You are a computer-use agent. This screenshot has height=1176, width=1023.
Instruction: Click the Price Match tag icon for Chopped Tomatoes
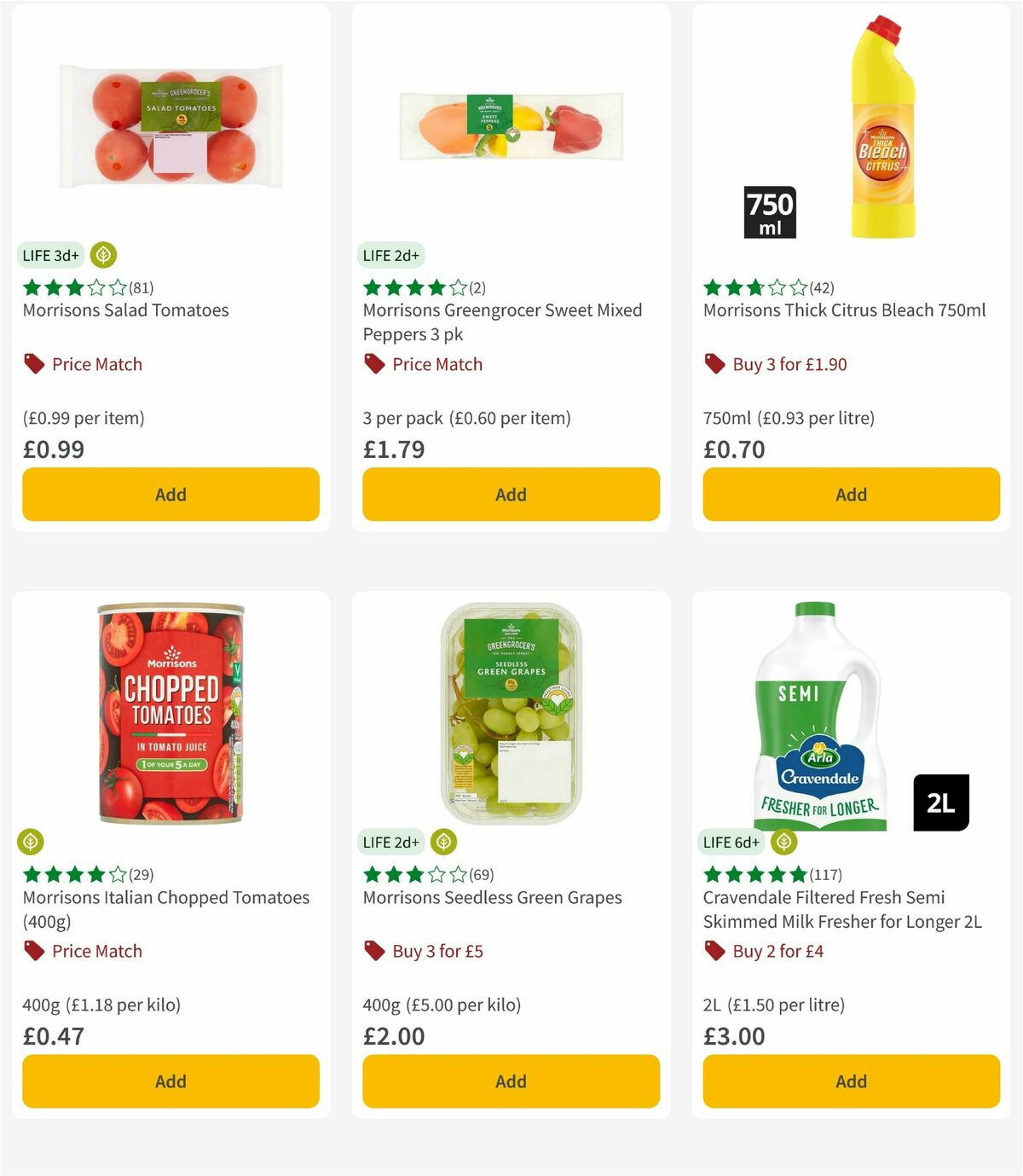pyautogui.click(x=33, y=950)
